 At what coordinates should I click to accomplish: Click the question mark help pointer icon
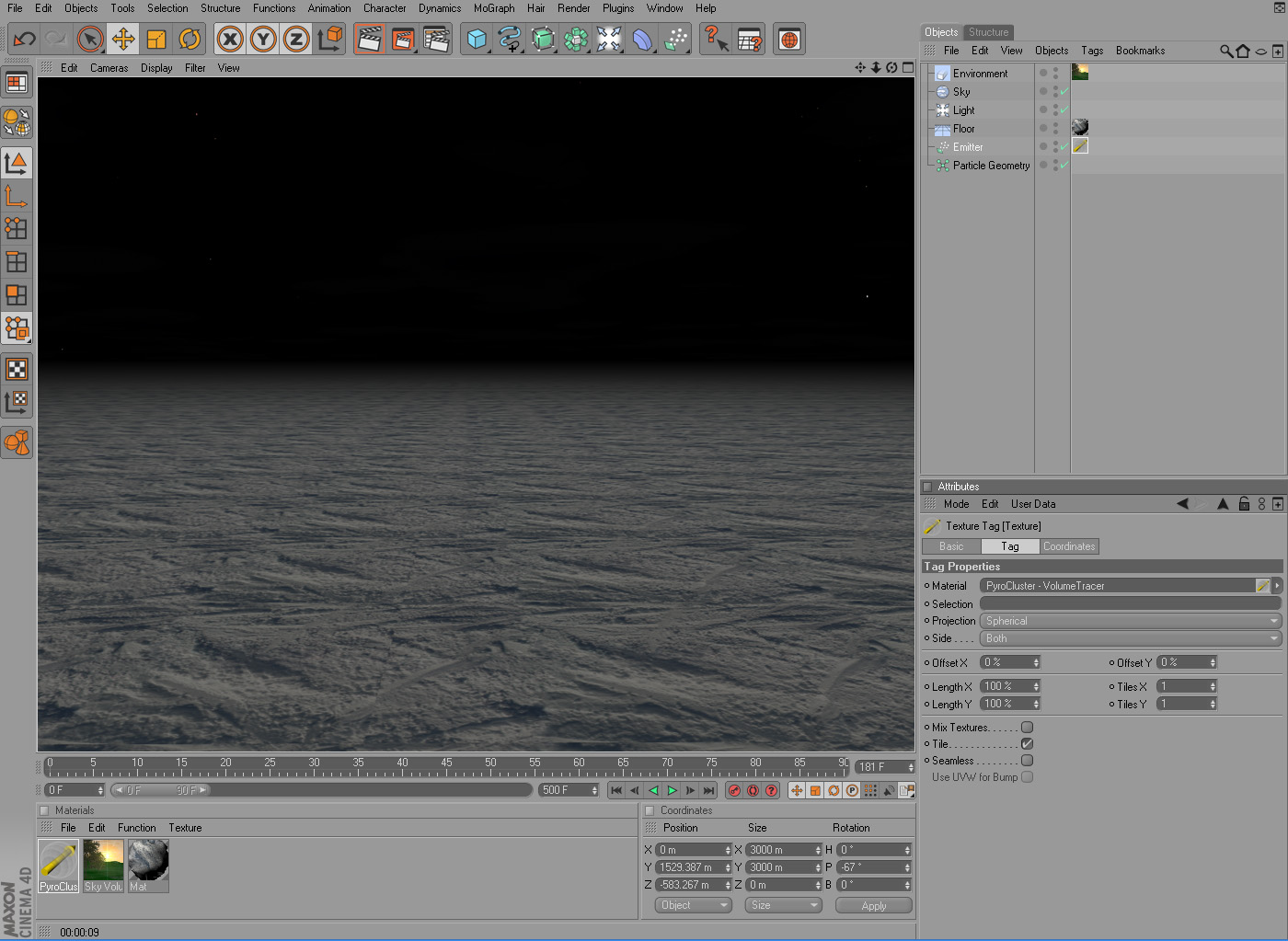(716, 39)
